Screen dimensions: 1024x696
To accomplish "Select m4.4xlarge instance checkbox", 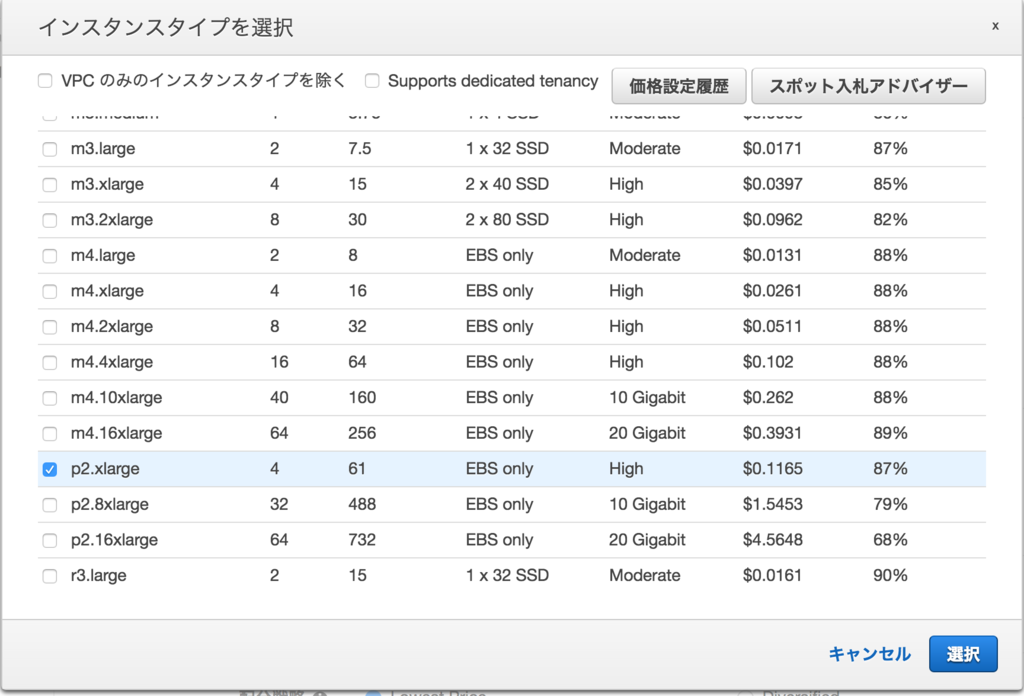I will click(x=50, y=362).
